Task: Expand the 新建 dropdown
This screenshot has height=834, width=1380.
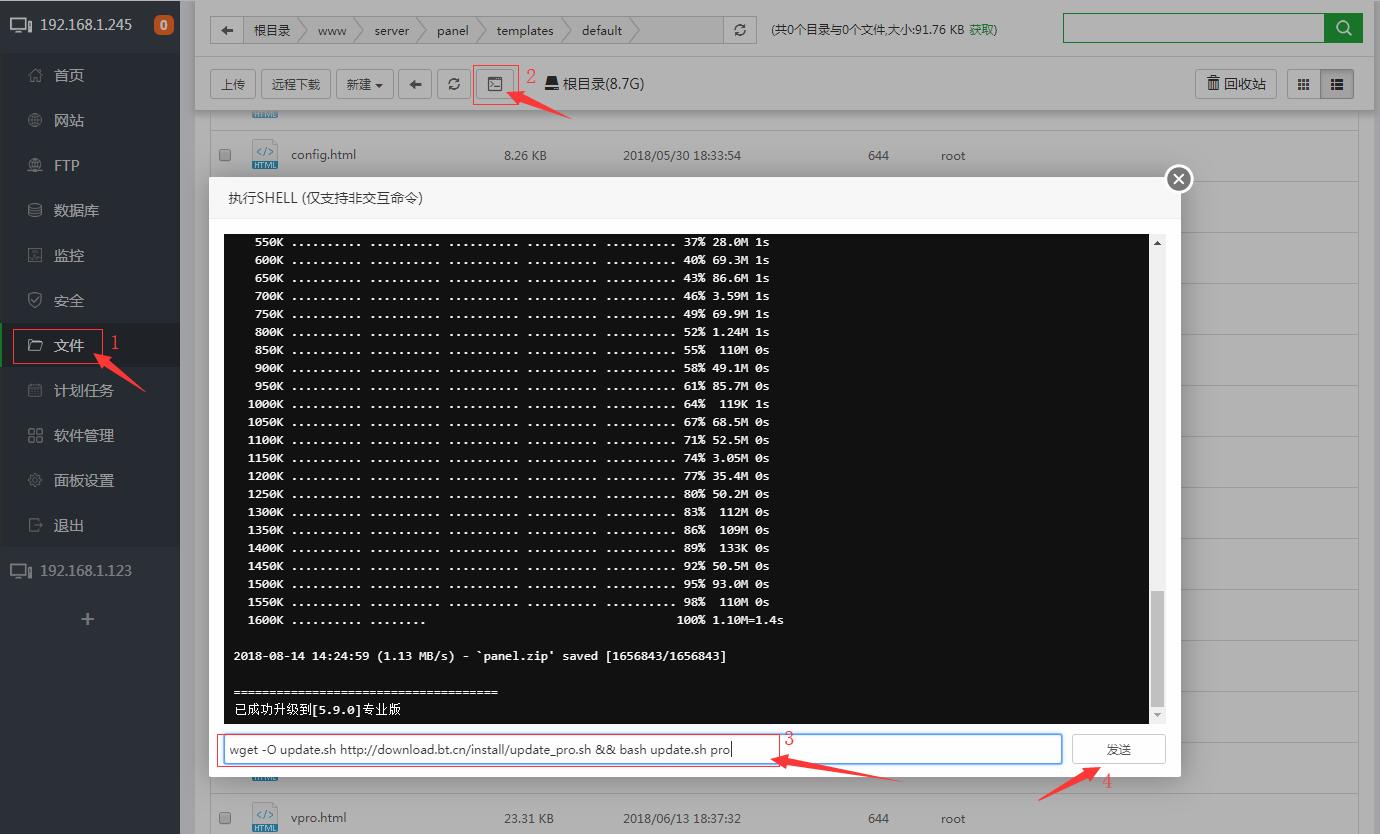Action: click(x=364, y=84)
